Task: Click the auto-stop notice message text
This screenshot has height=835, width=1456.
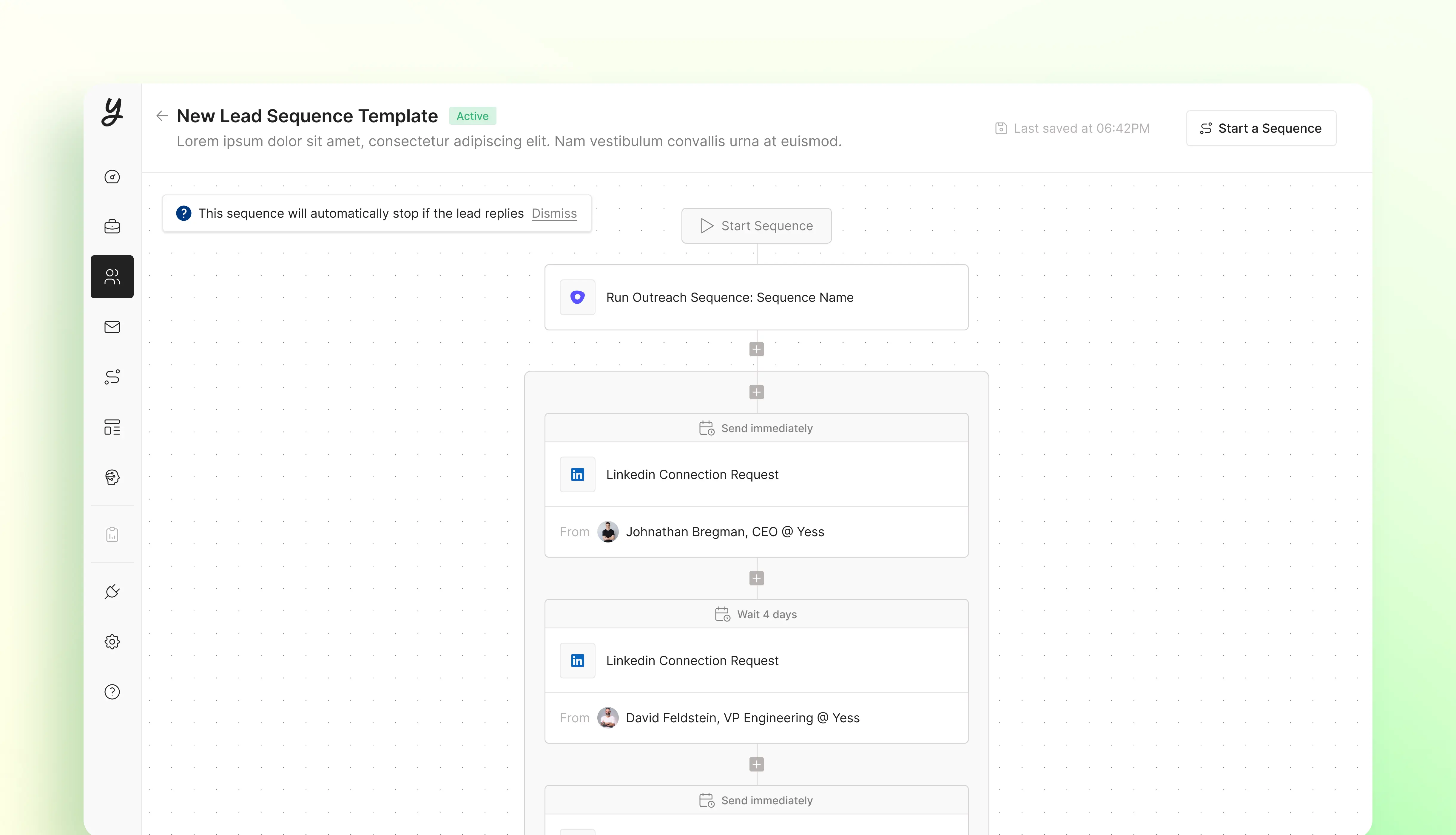Action: tap(361, 213)
